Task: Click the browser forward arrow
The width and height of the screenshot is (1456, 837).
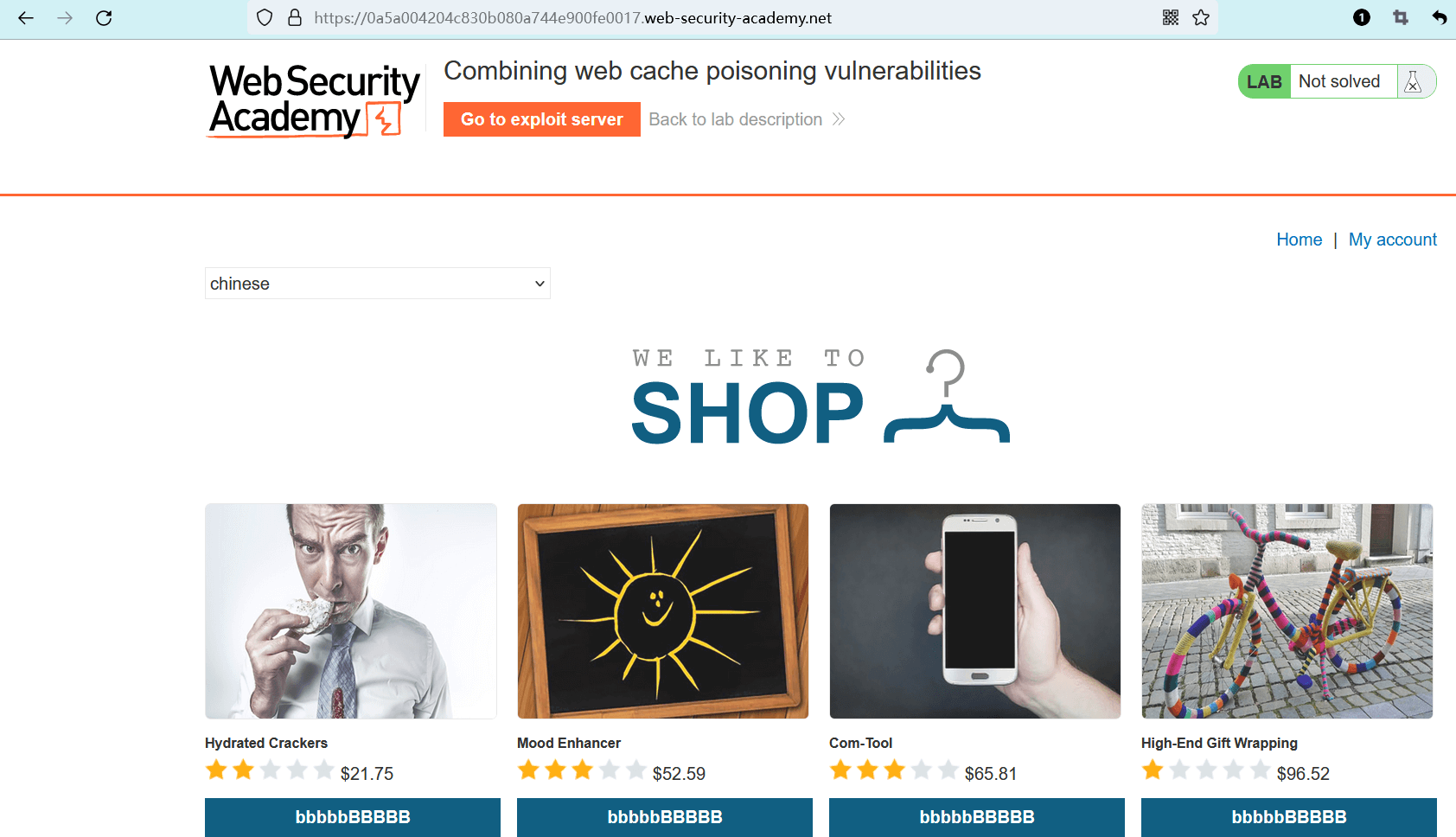Action: coord(65,18)
